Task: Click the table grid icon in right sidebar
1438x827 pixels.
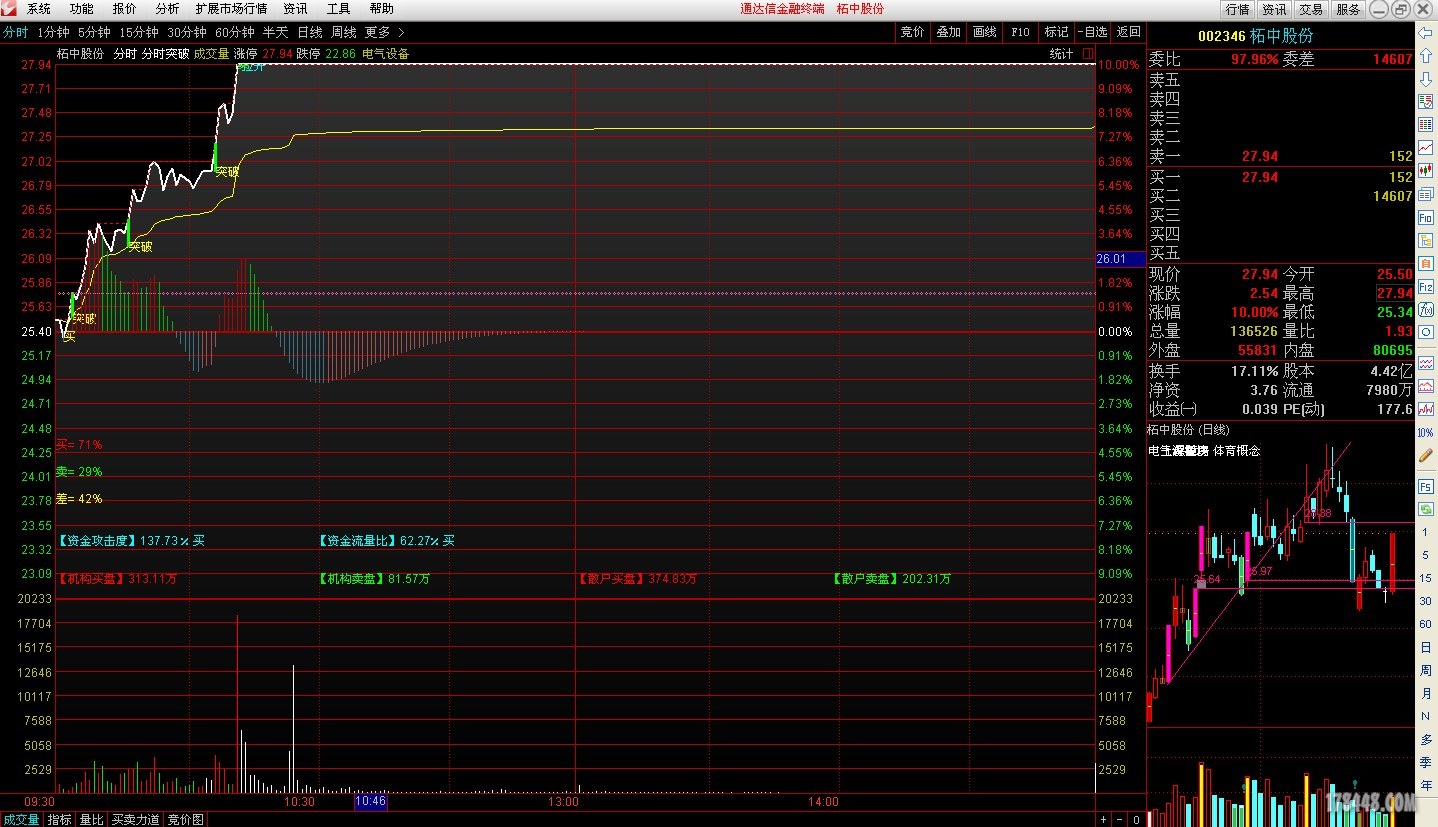Action: [x=1425, y=125]
